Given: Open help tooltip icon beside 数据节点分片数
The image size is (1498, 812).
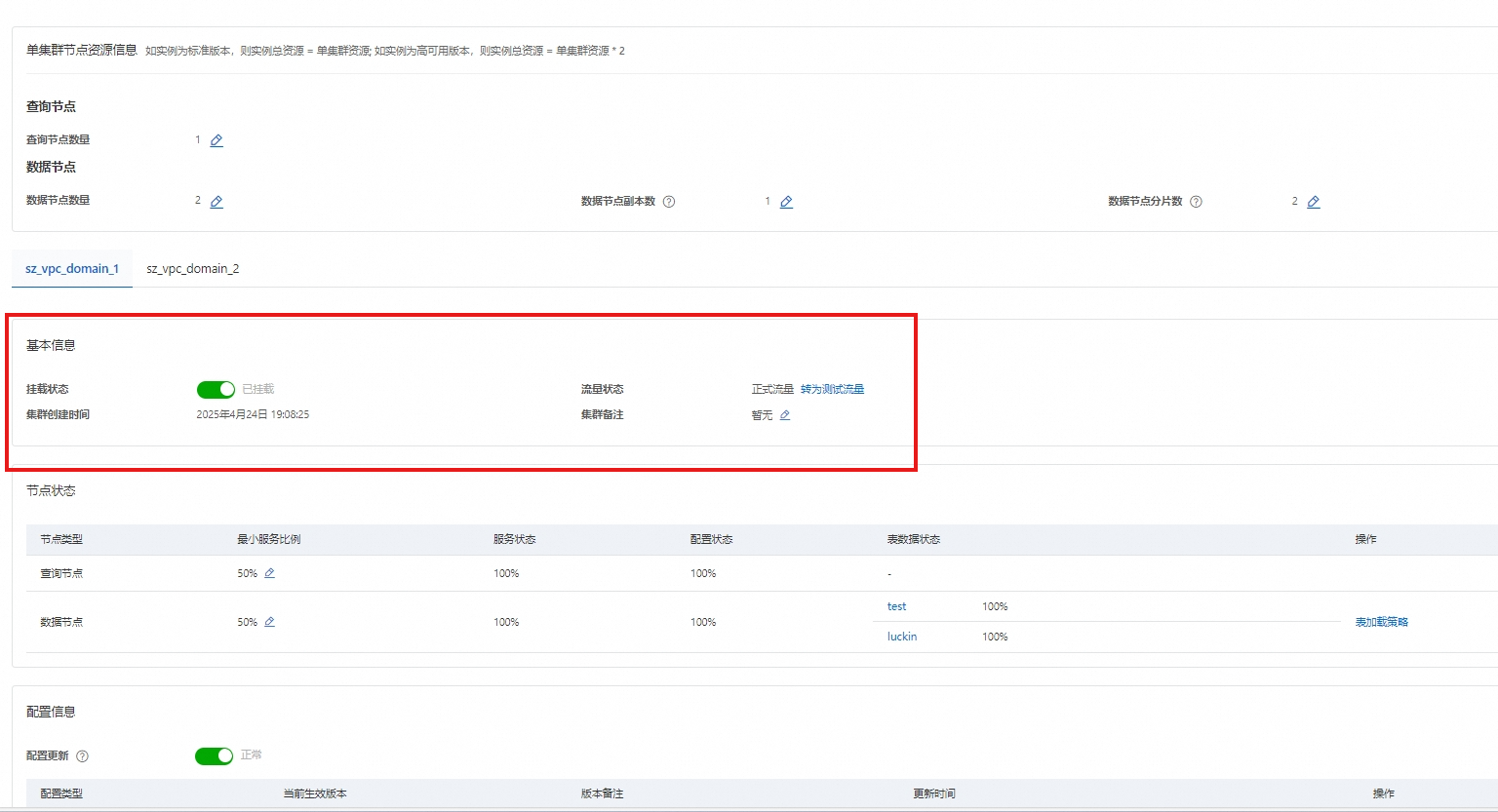Looking at the screenshot, I should tap(1196, 202).
